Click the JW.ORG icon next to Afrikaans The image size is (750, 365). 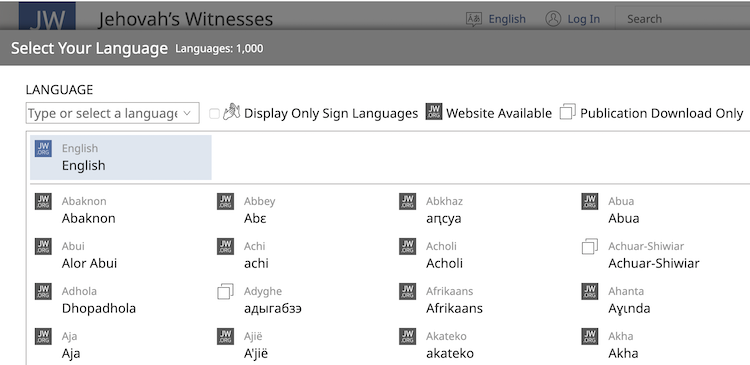pyautogui.click(x=408, y=291)
